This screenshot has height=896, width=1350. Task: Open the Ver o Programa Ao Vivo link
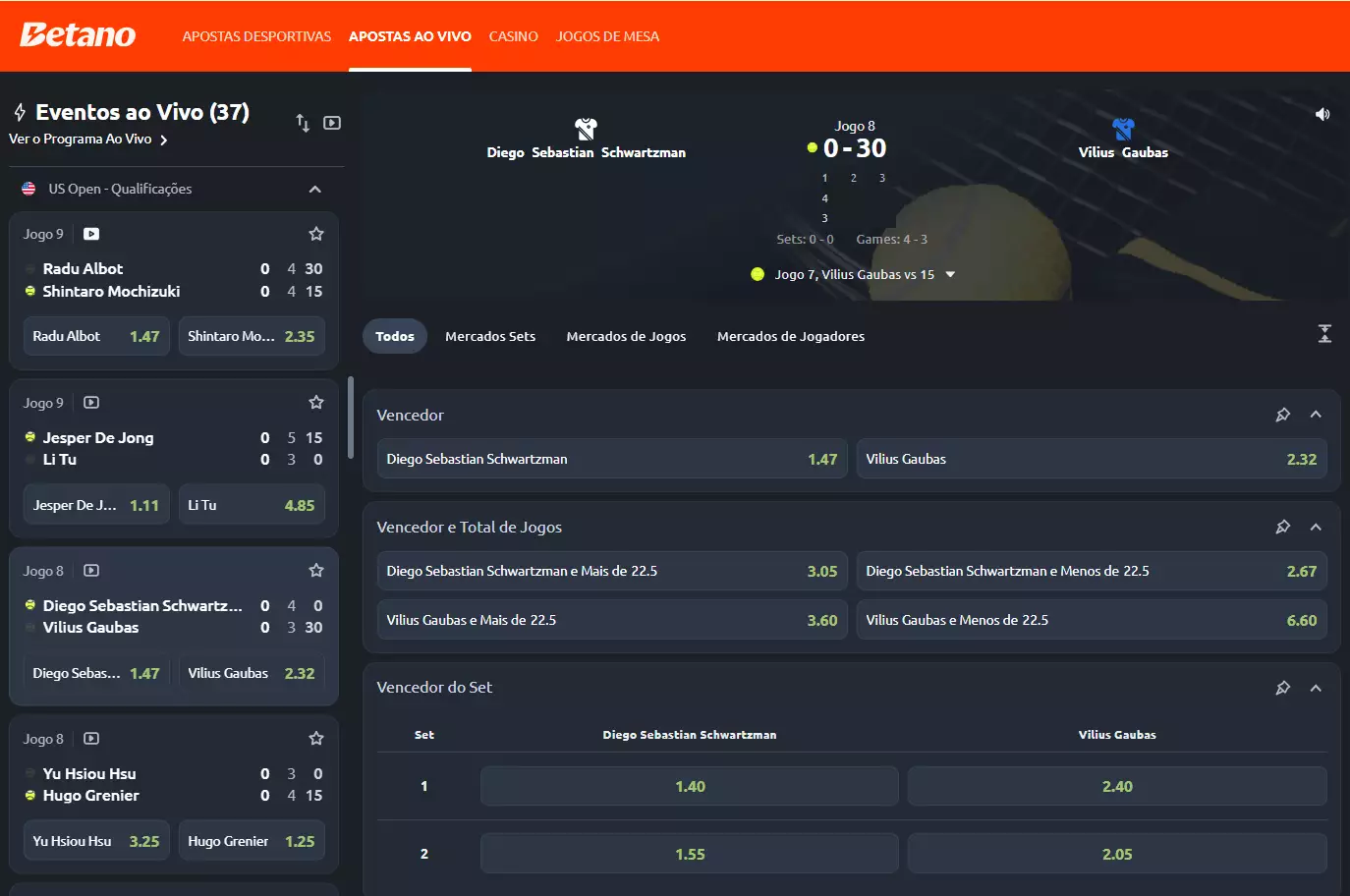point(88,140)
